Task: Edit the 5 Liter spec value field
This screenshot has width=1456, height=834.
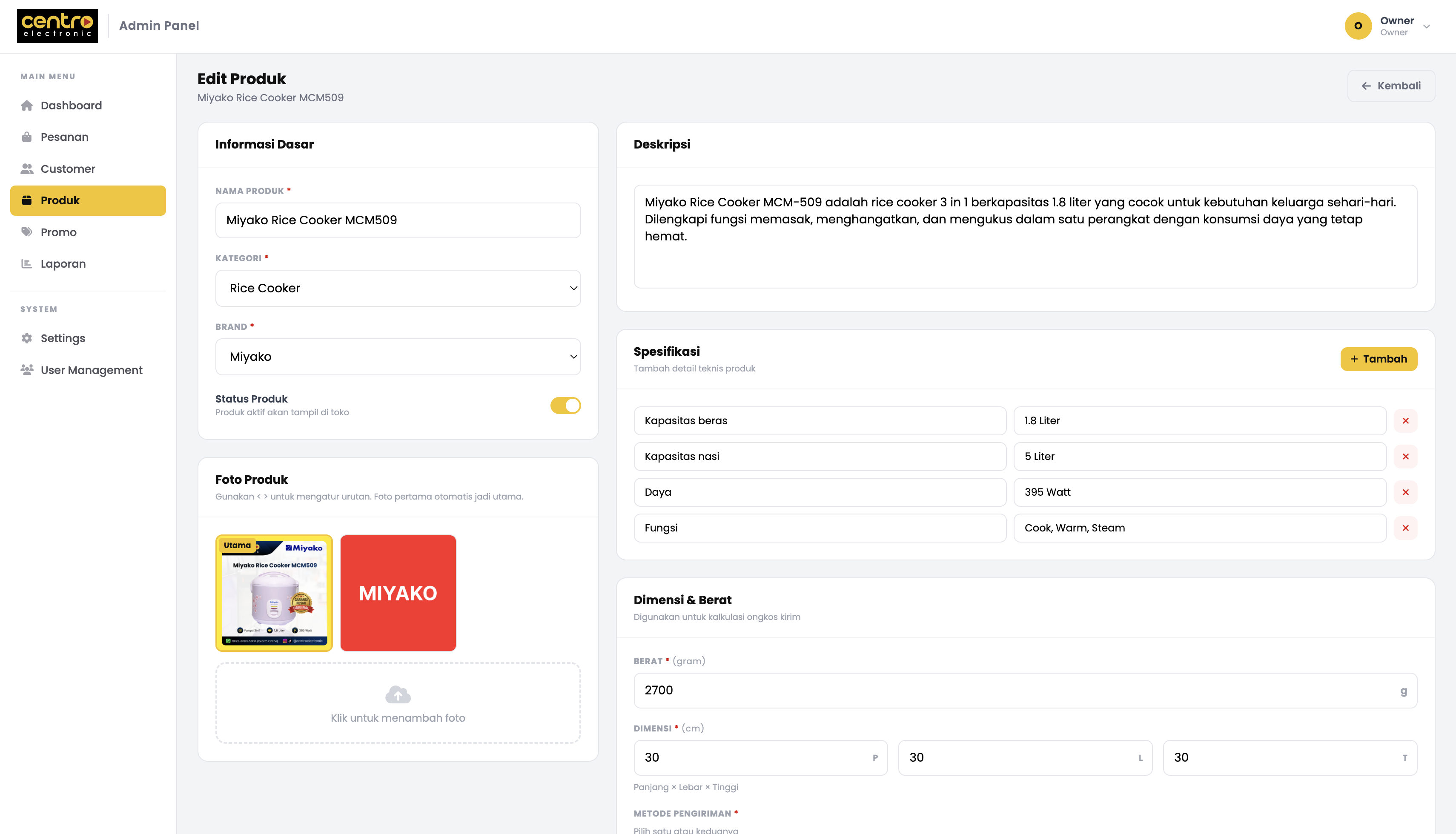Action: click(x=1200, y=457)
